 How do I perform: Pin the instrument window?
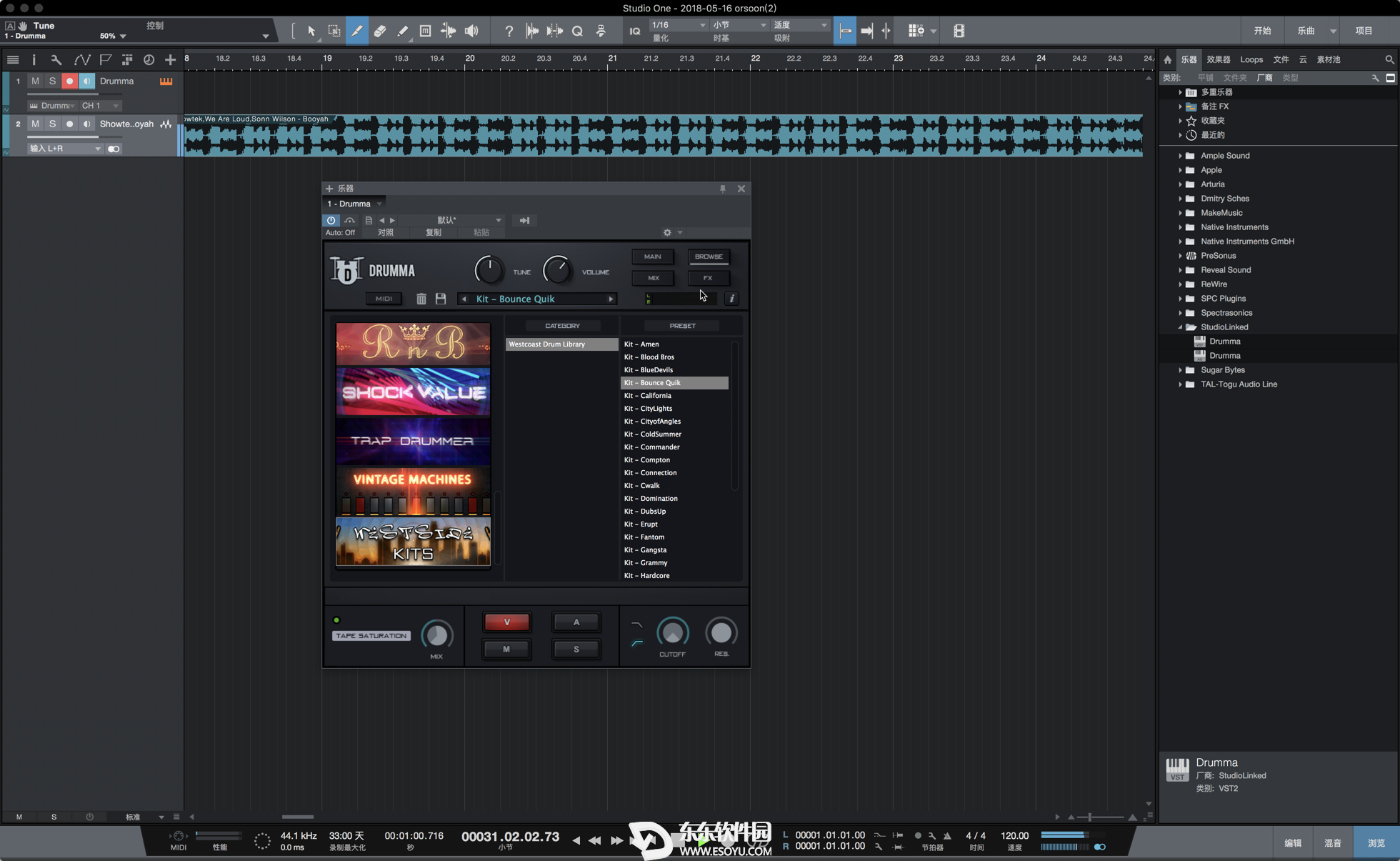[x=723, y=189]
